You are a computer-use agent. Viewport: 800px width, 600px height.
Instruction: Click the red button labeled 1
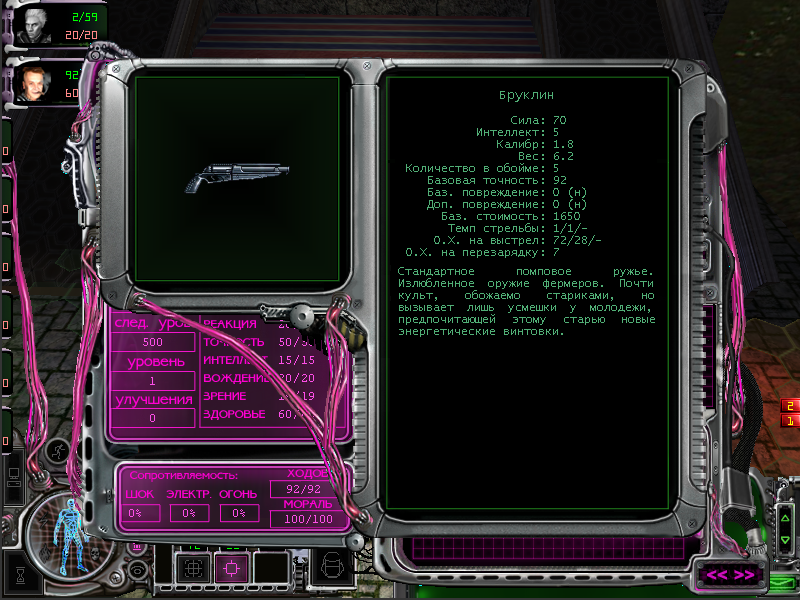point(789,421)
